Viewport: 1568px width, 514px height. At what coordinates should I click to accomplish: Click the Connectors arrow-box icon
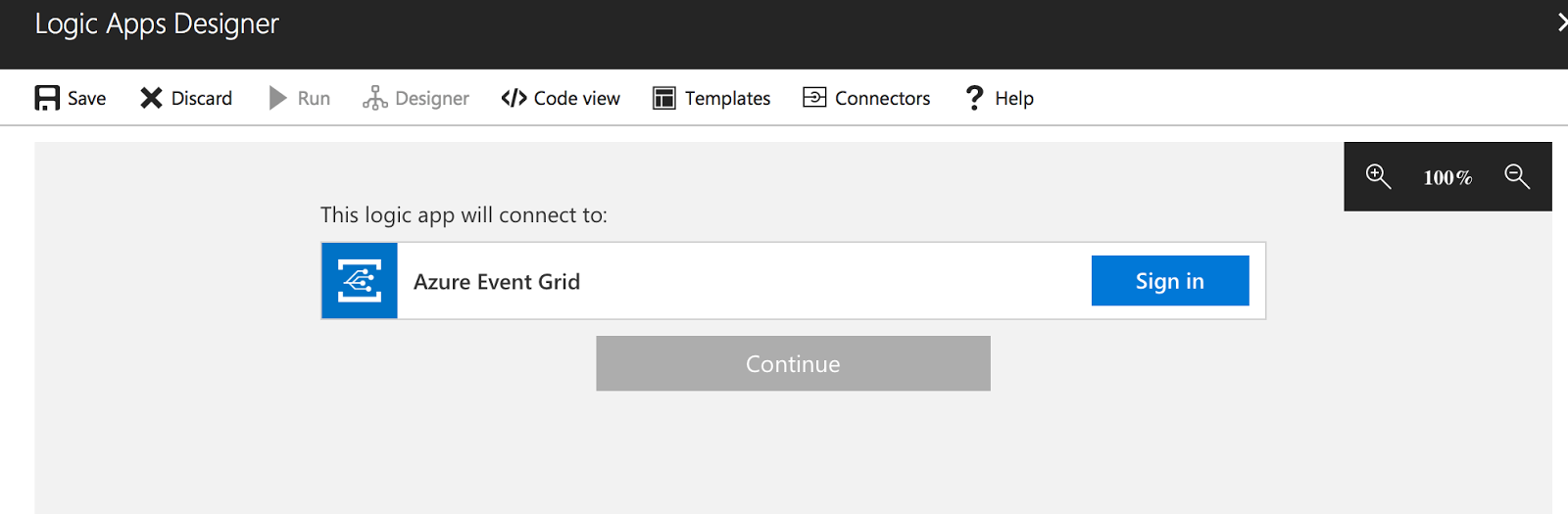(814, 98)
